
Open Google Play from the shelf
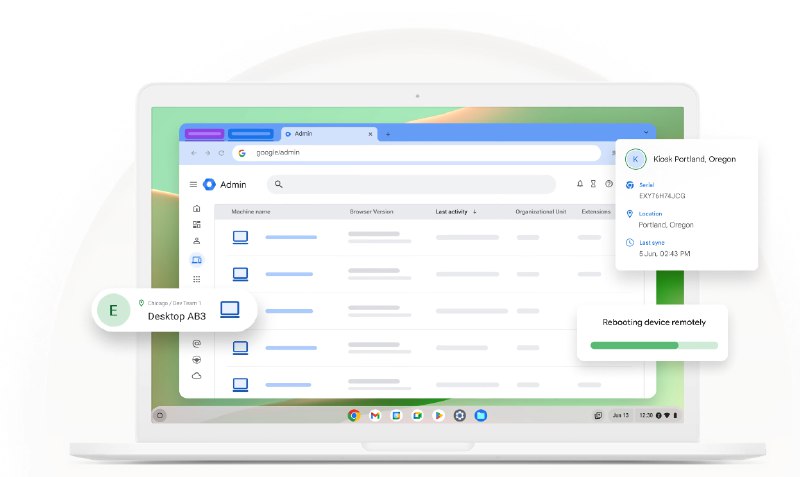pos(438,415)
